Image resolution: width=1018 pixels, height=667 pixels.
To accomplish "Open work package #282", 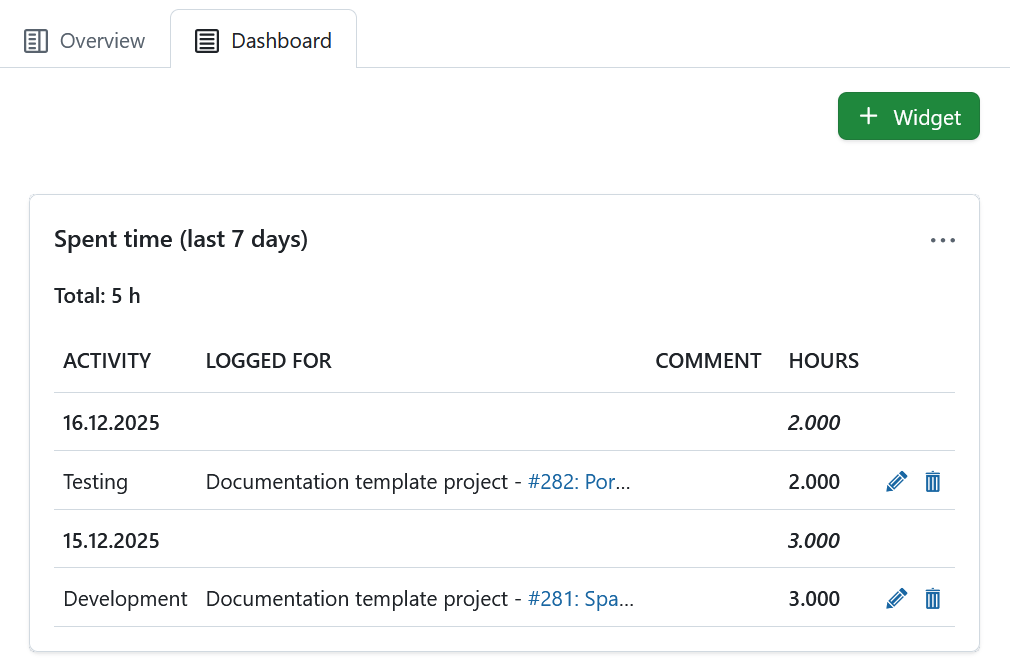I will pos(578,481).
